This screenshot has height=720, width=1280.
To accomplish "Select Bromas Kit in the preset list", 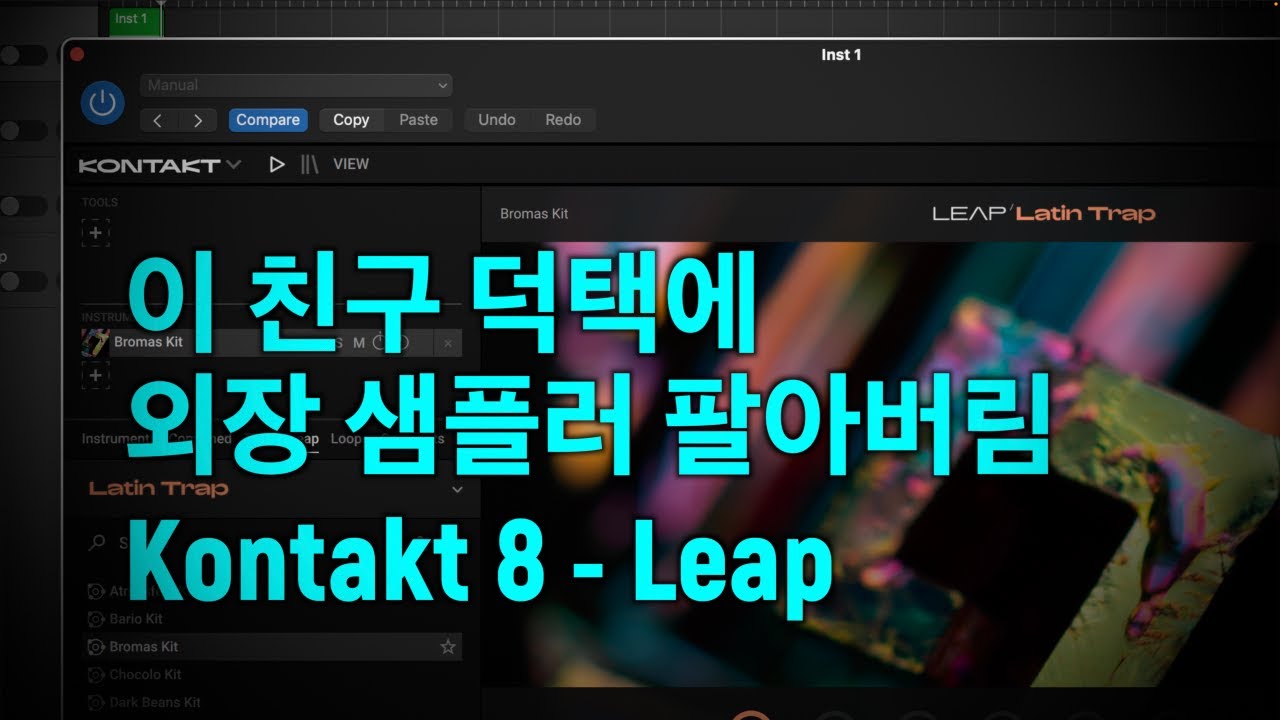I will click(x=271, y=646).
